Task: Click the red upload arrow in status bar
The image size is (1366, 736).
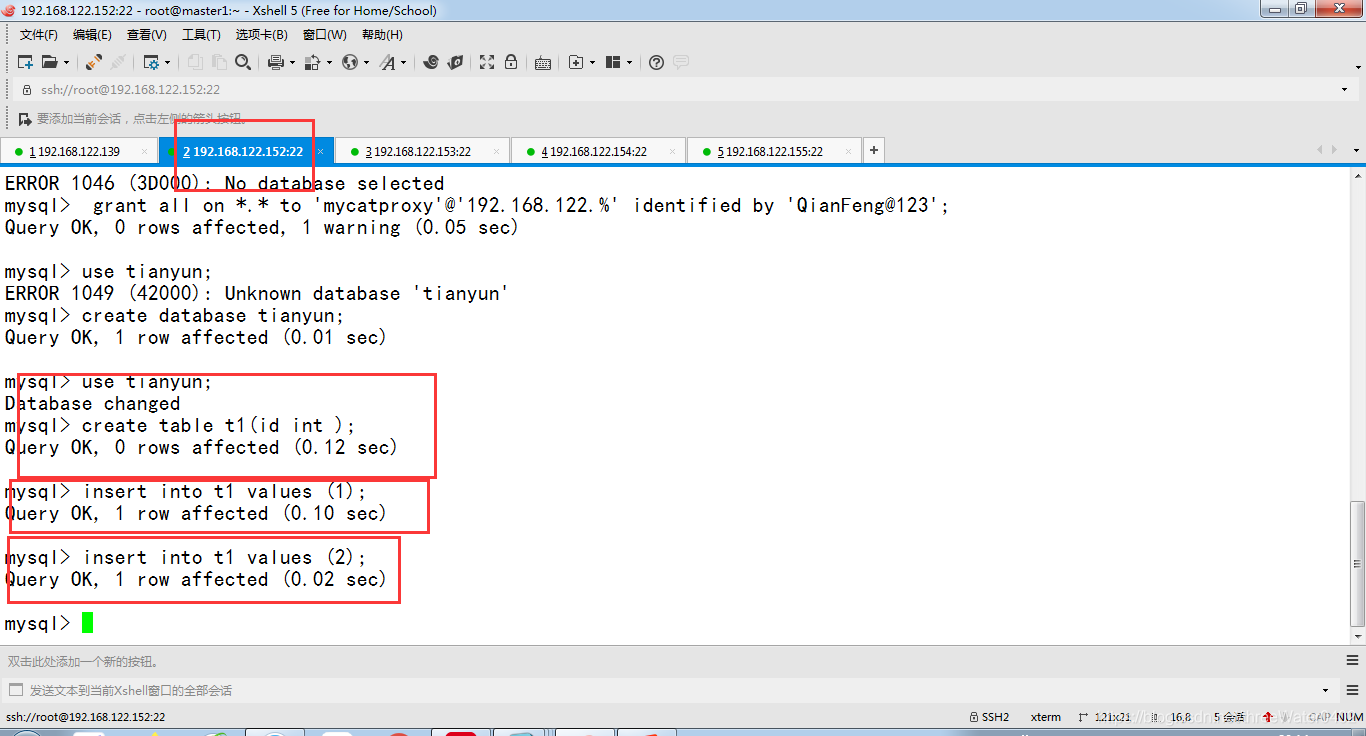Action: 1268,717
